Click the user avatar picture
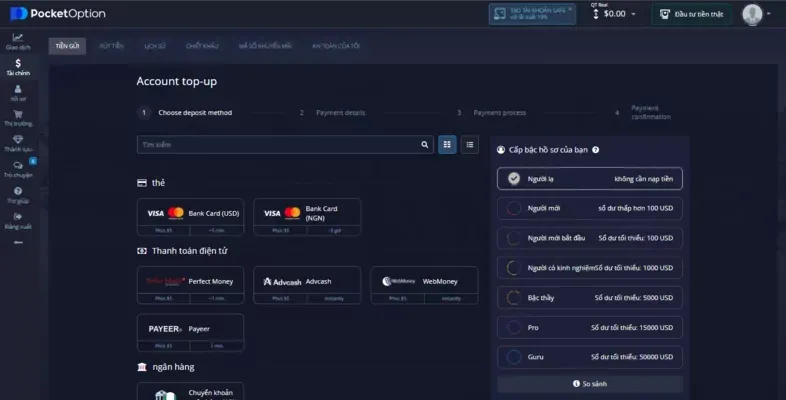Viewport: 786px width, 400px height. 752,14
